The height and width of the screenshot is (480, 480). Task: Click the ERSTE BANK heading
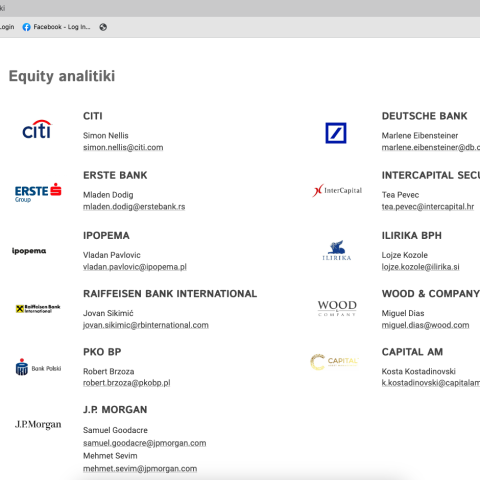point(115,175)
